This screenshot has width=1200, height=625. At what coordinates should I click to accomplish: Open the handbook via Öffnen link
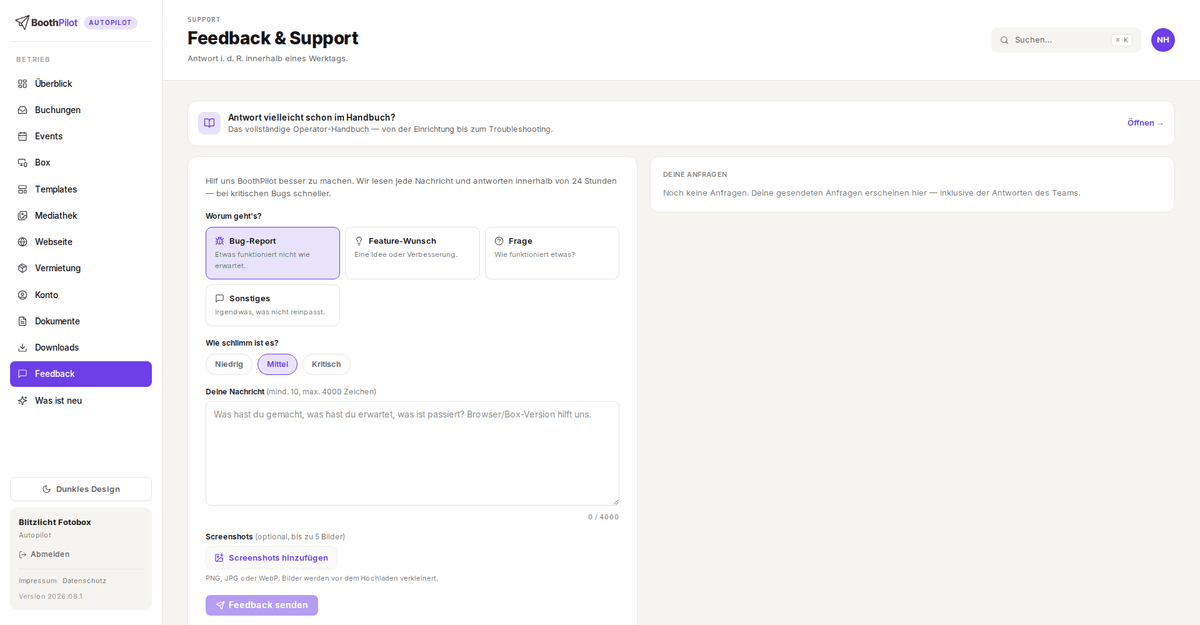1145,123
